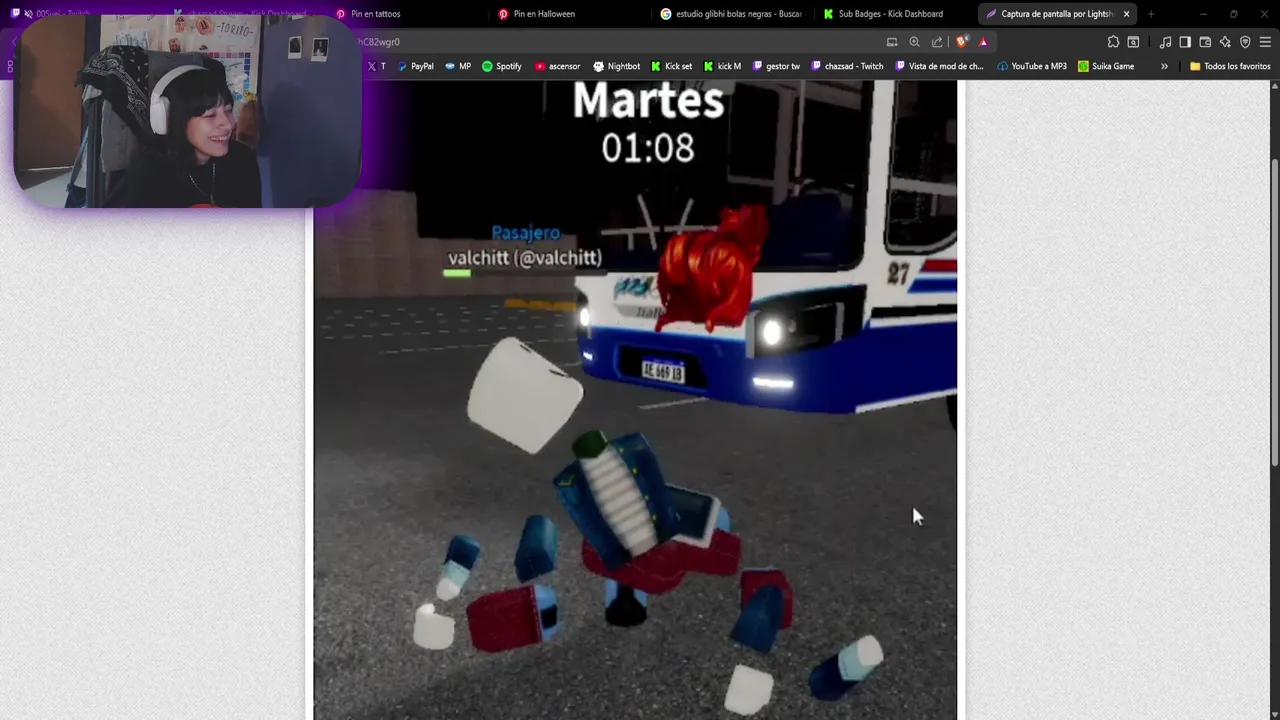This screenshot has width=1280, height=720.
Task: Open the PayPal bookmark
Action: coord(415,66)
